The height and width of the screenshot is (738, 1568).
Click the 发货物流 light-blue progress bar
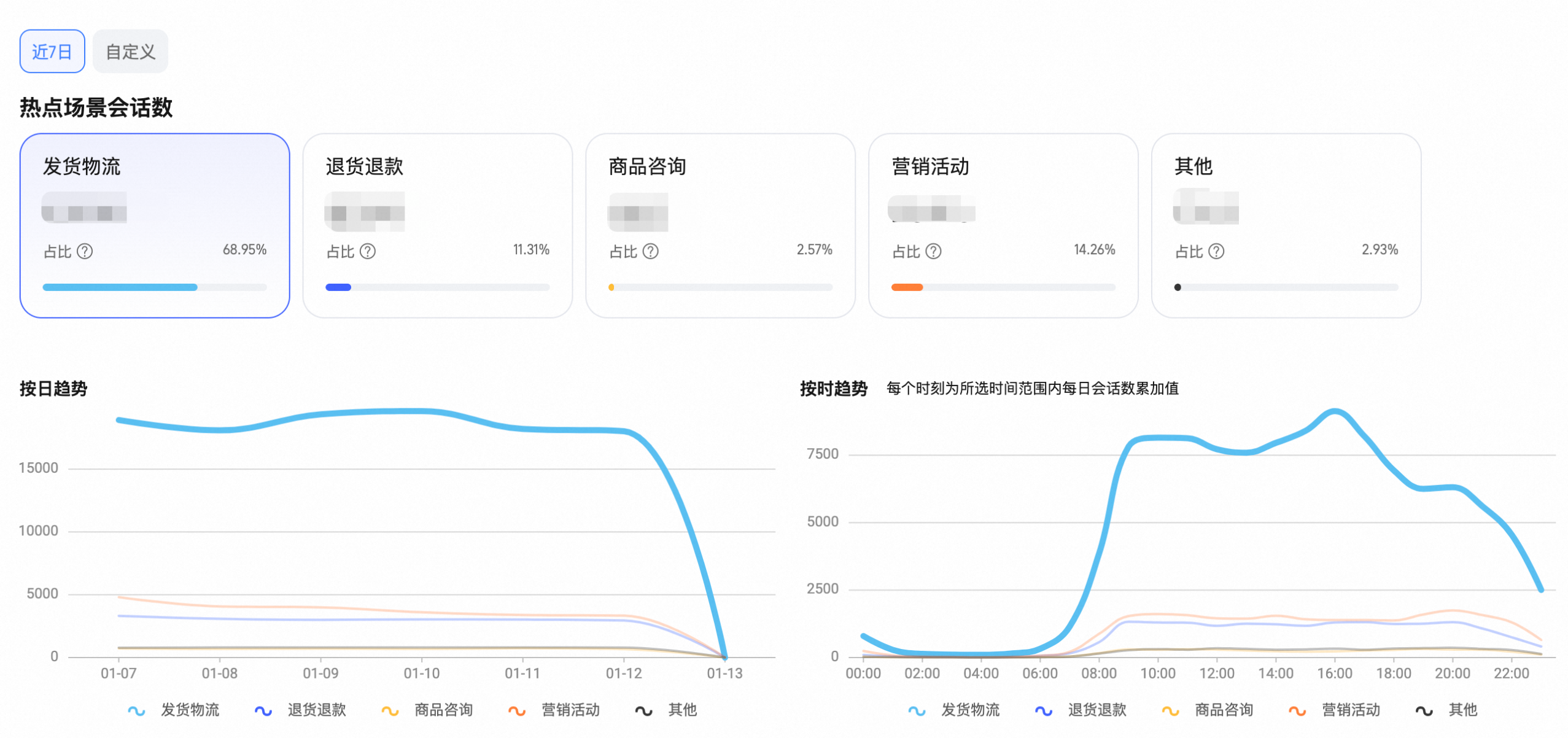click(120, 287)
